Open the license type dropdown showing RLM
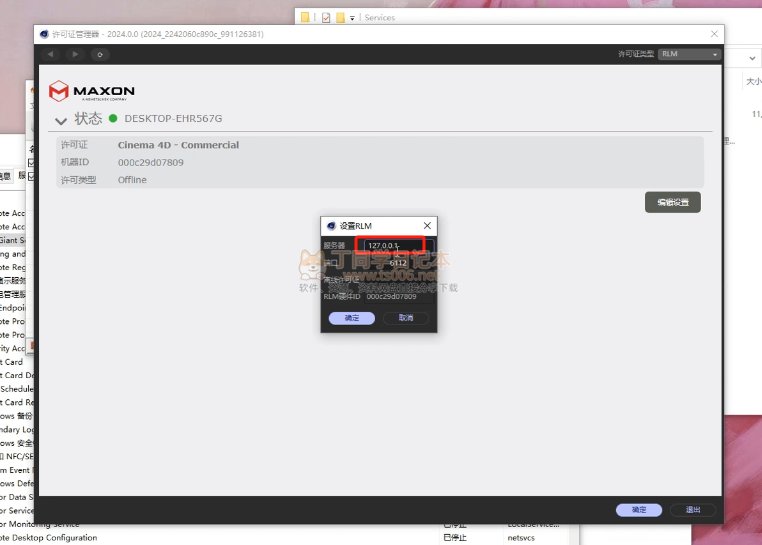 689,54
